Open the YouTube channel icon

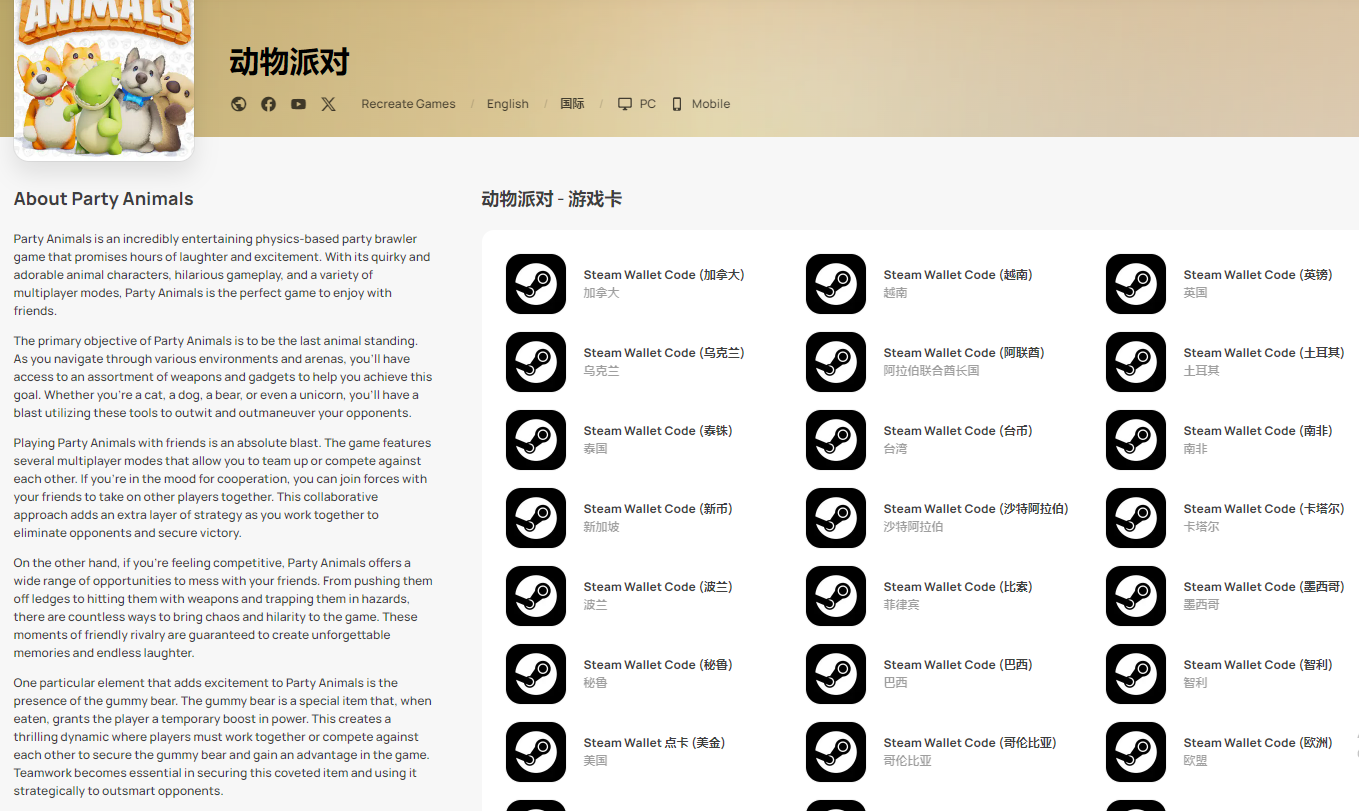[x=298, y=104]
